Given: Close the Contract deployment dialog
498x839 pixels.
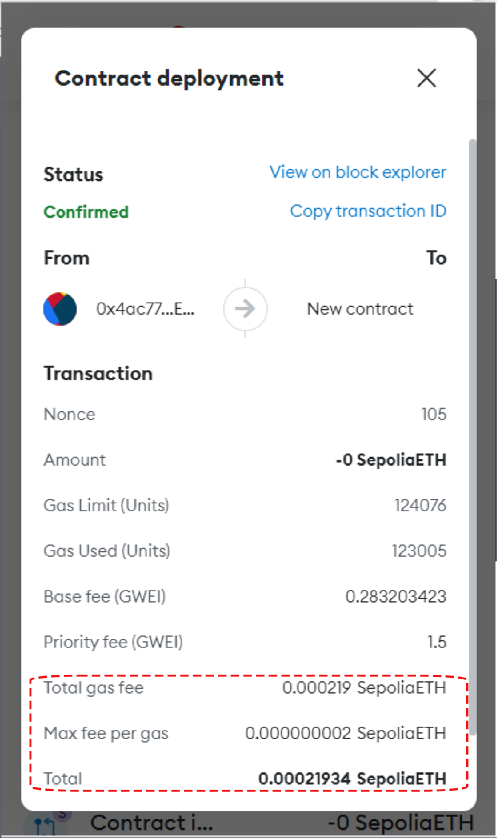Looking at the screenshot, I should pos(426,78).
